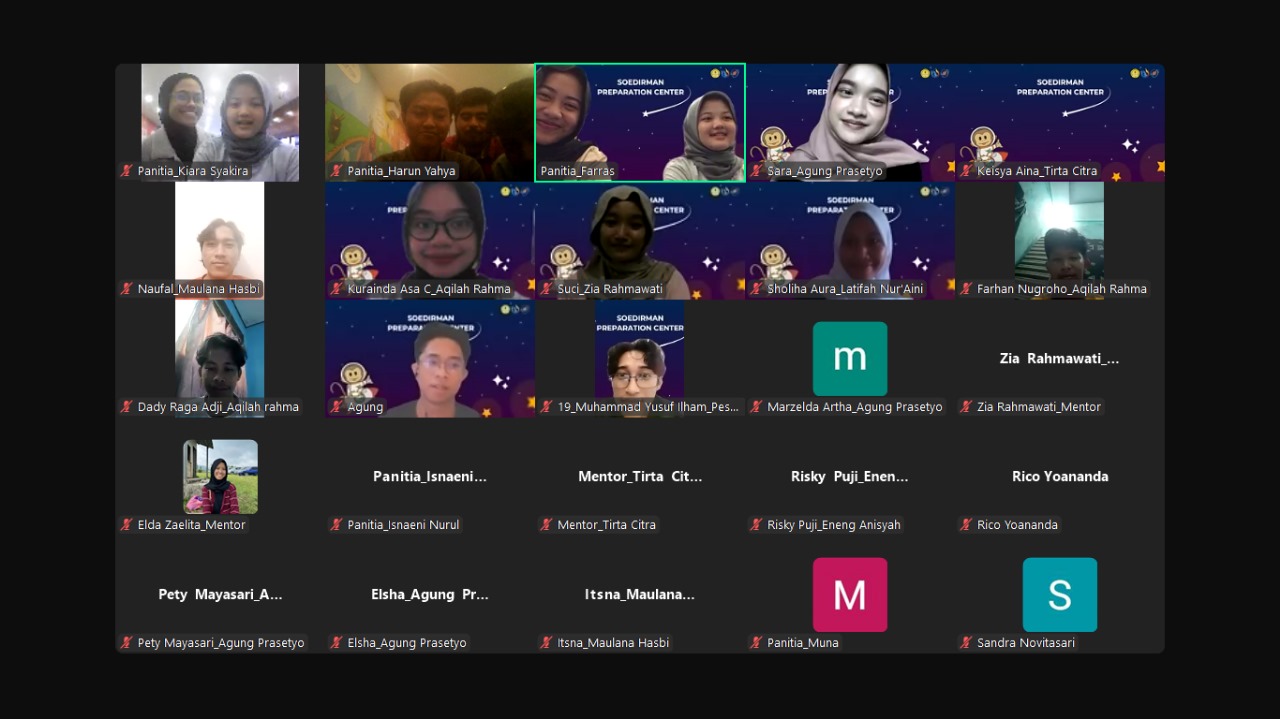This screenshot has height=719, width=1280.
Task: Select the Pety Mayasari_Agung Prasetyo participant tile
Action: coord(220,595)
